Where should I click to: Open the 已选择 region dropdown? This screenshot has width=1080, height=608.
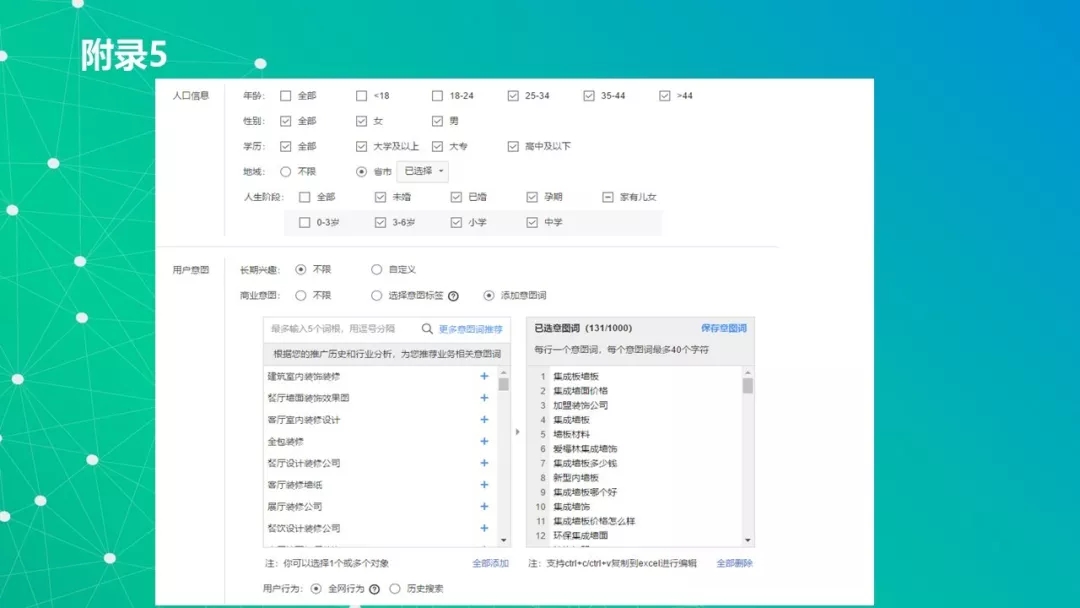pyautogui.click(x=423, y=171)
